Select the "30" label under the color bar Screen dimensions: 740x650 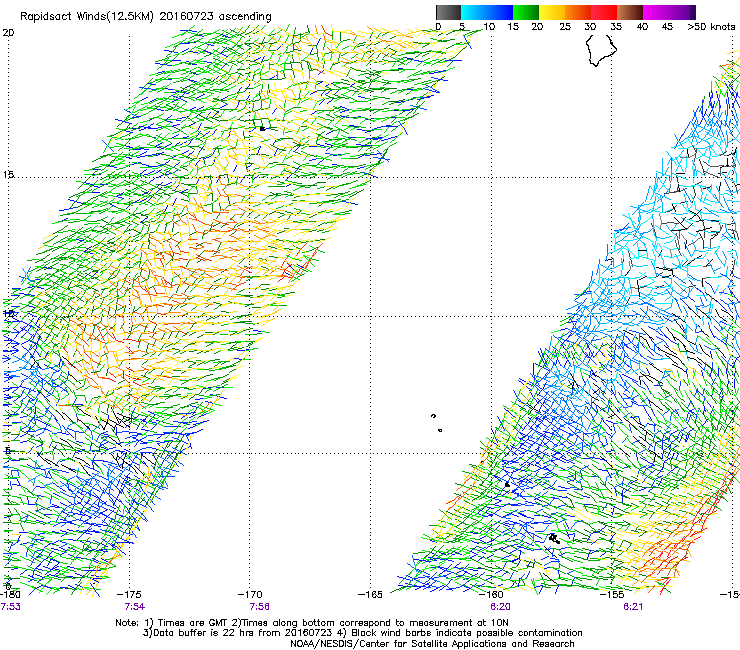590,27
